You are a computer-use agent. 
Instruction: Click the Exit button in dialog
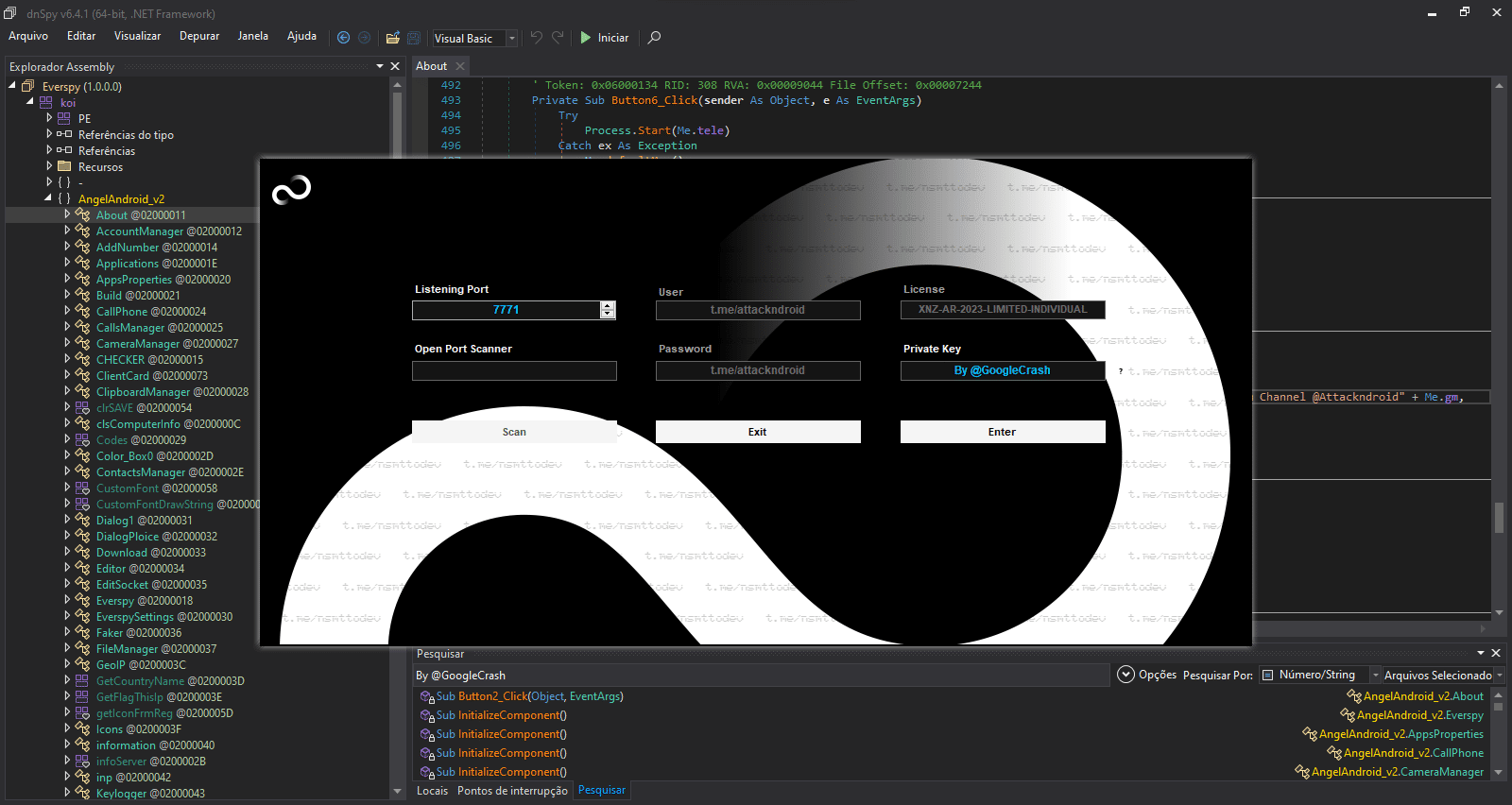pyautogui.click(x=757, y=432)
